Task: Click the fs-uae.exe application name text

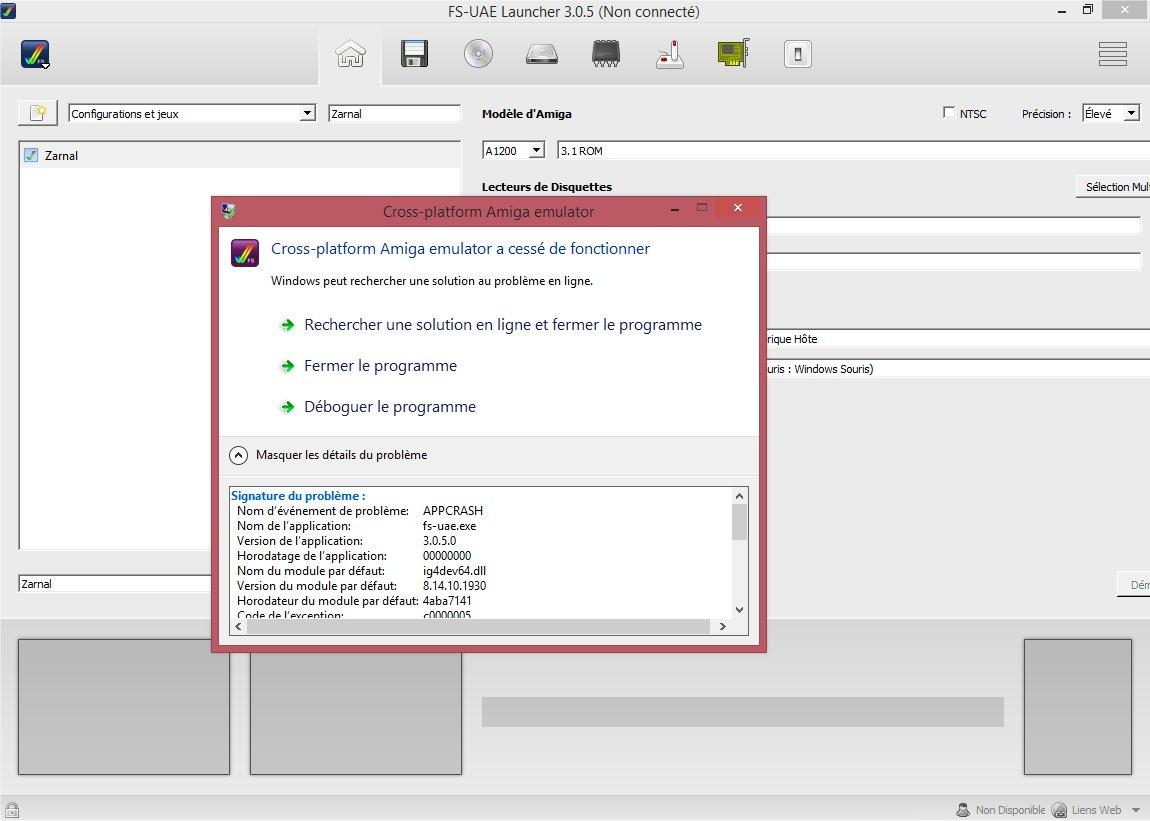Action: [x=450, y=526]
